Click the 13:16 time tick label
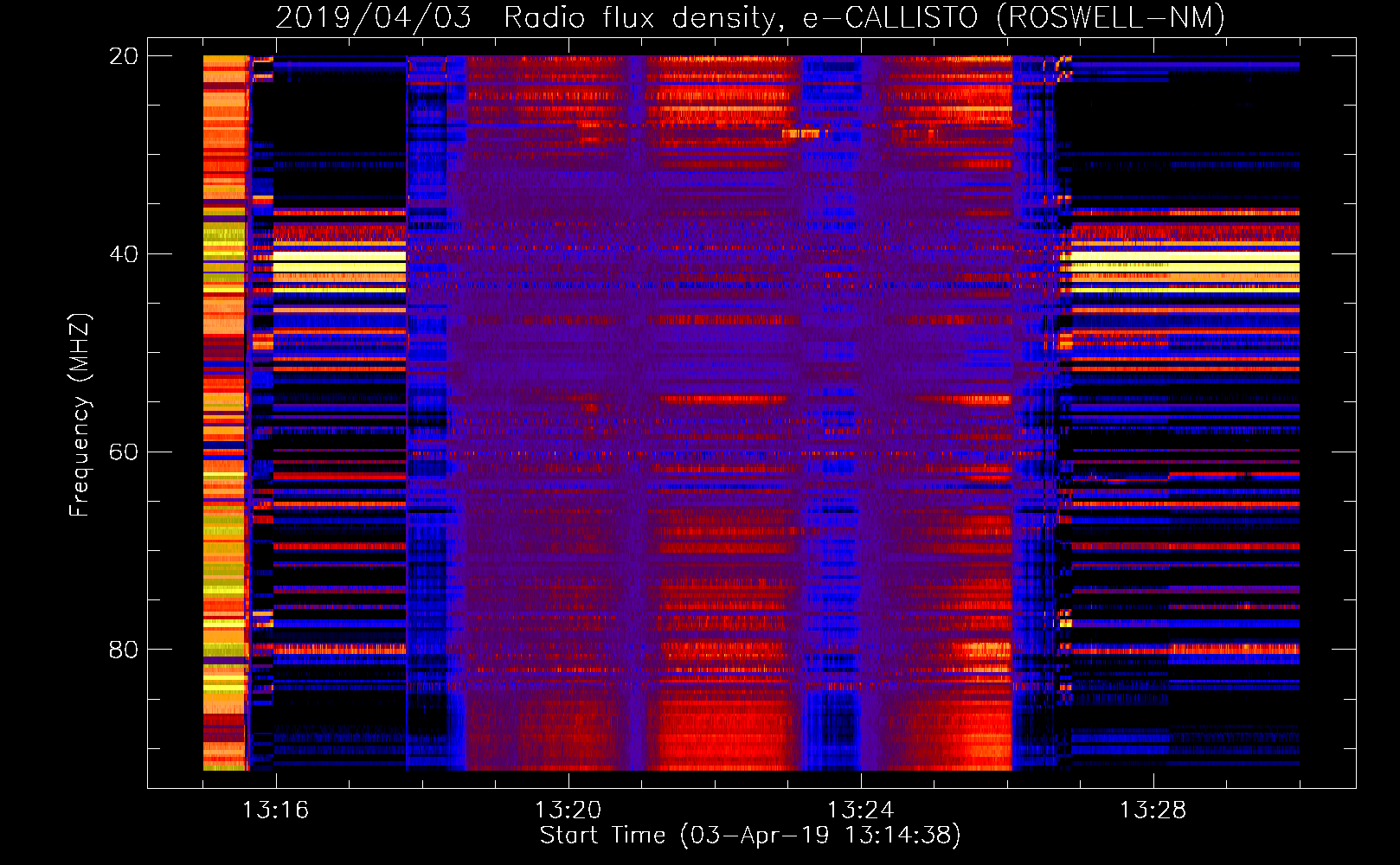Screen dimensions: 1400x865 [x=275, y=811]
